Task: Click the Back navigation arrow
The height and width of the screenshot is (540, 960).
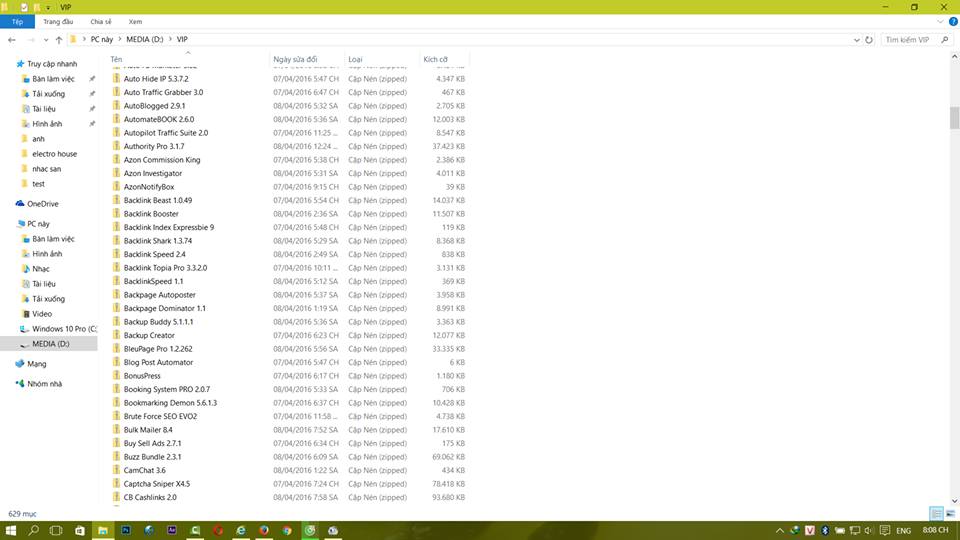Action: [12, 40]
